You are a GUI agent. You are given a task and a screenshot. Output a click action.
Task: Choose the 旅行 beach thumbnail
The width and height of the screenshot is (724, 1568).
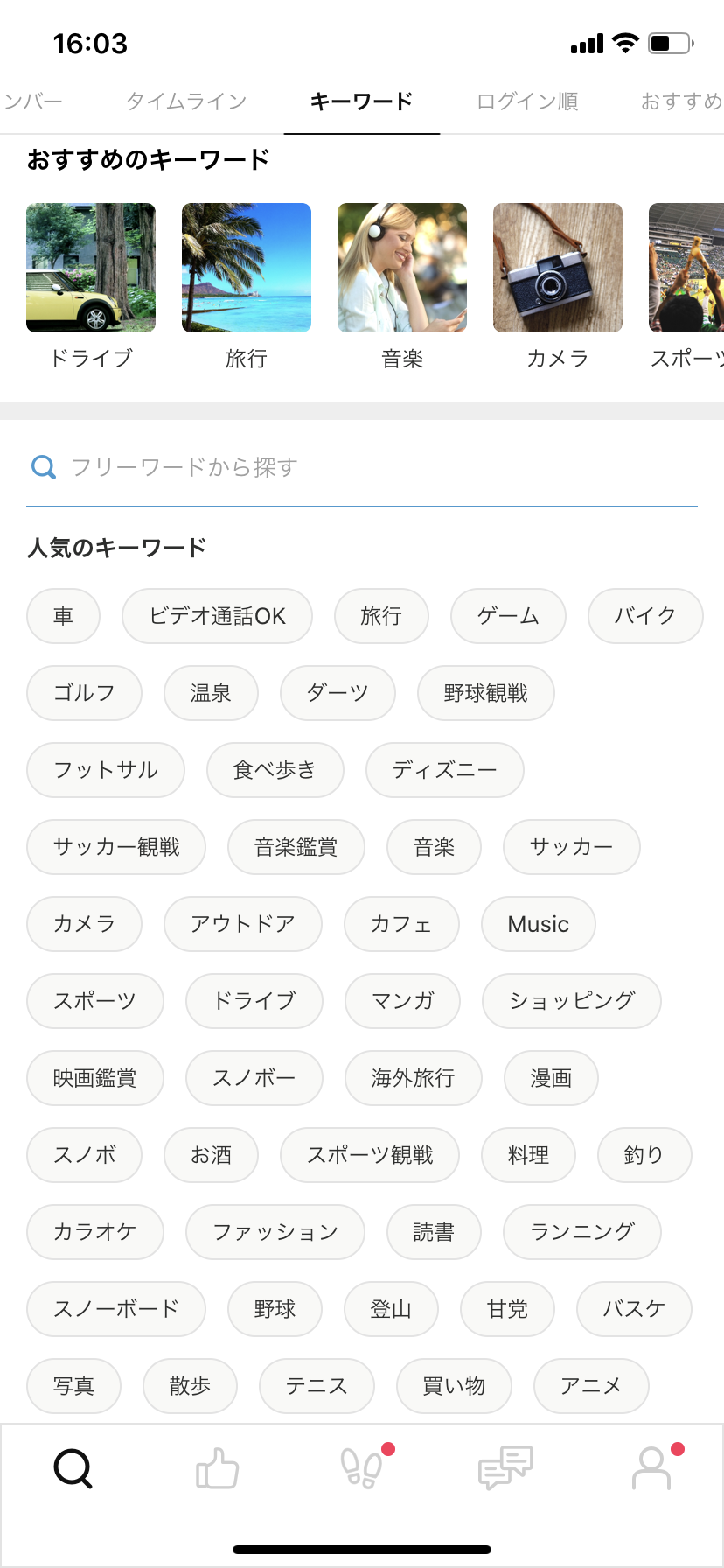247,268
